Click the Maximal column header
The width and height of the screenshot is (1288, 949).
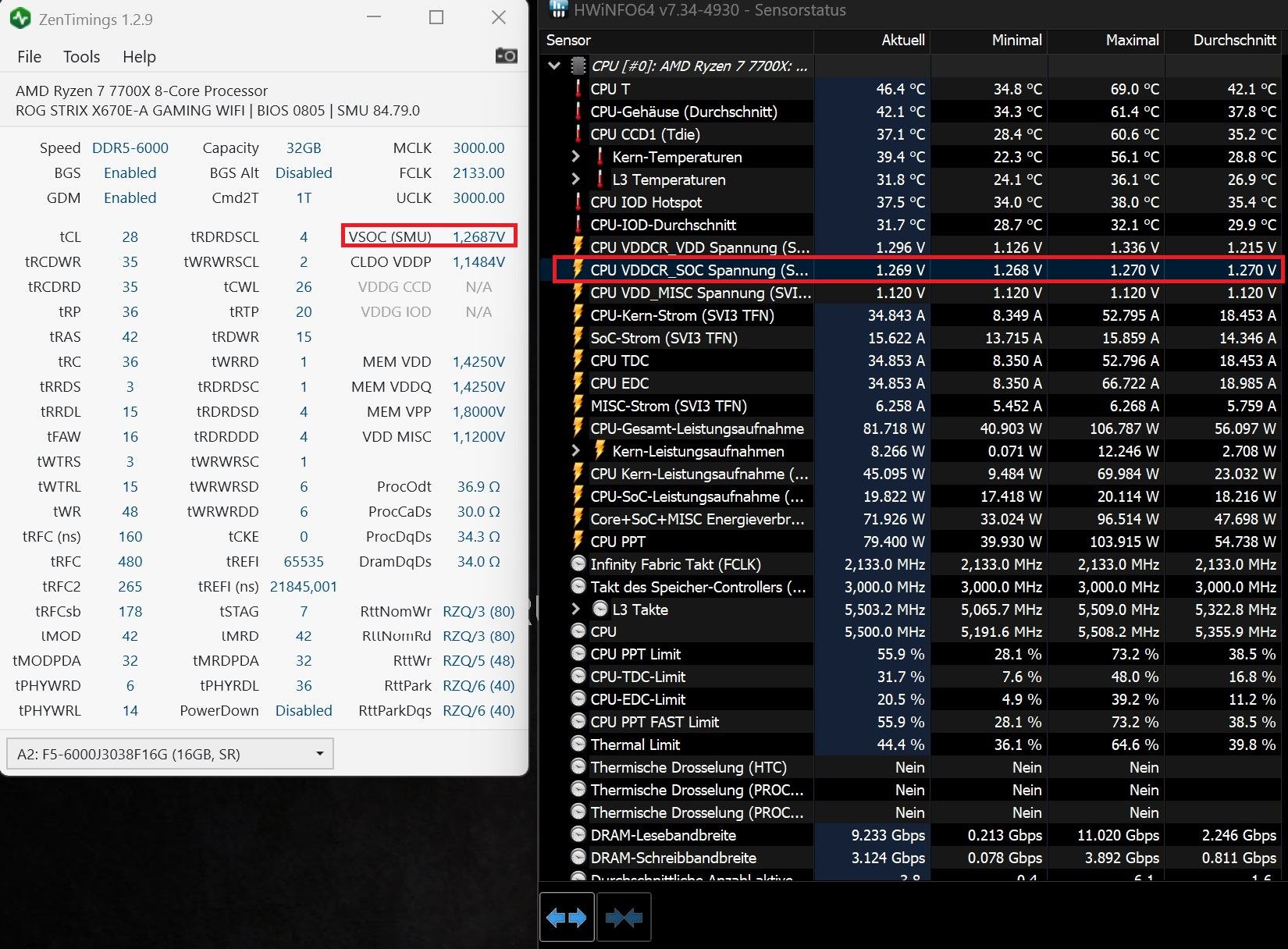point(1106,41)
